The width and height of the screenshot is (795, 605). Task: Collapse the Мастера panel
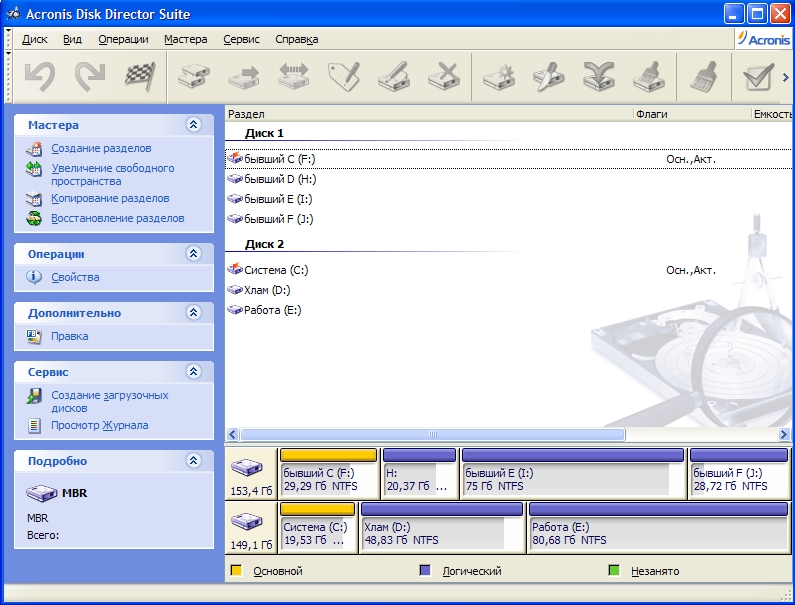(194, 124)
